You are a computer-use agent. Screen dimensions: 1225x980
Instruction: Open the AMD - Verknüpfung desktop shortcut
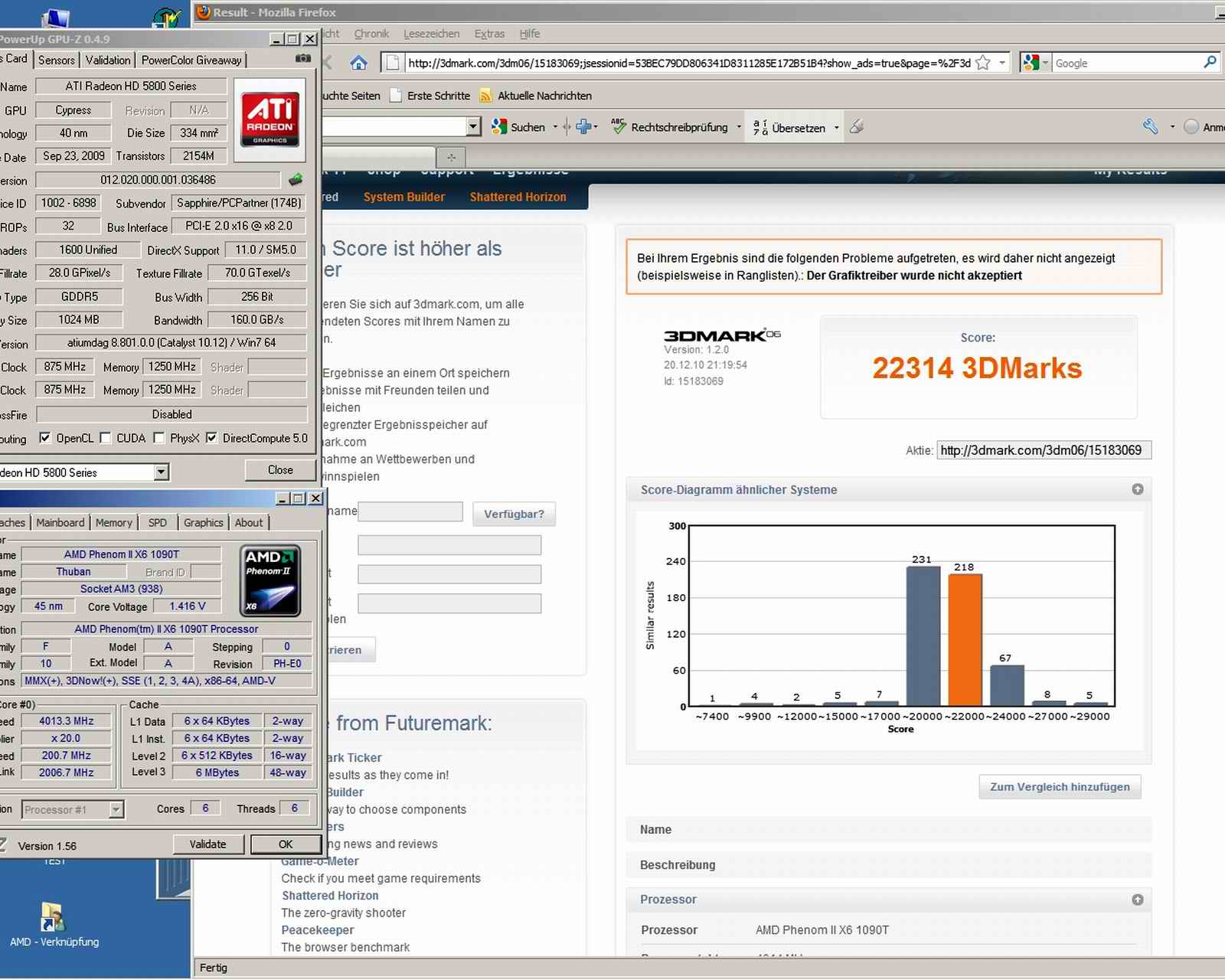[54, 924]
